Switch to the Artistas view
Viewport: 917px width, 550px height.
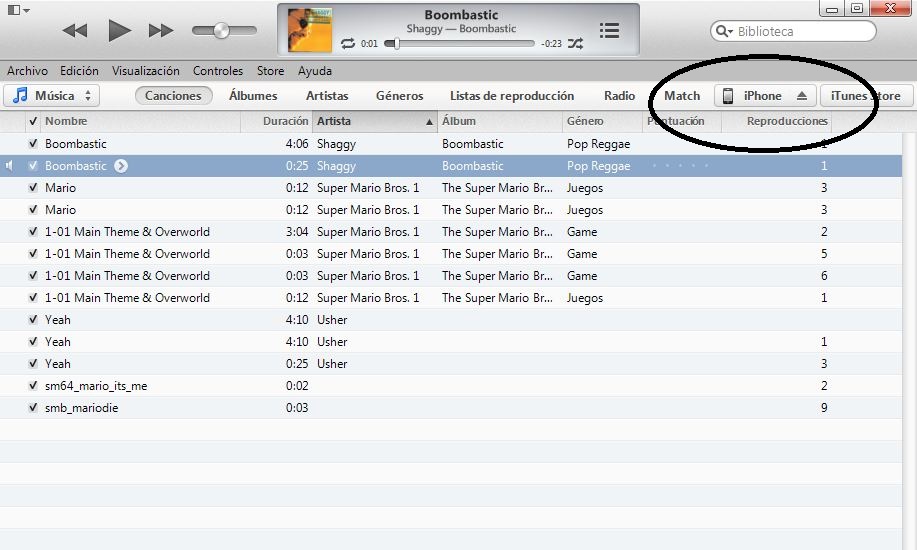[x=327, y=95]
